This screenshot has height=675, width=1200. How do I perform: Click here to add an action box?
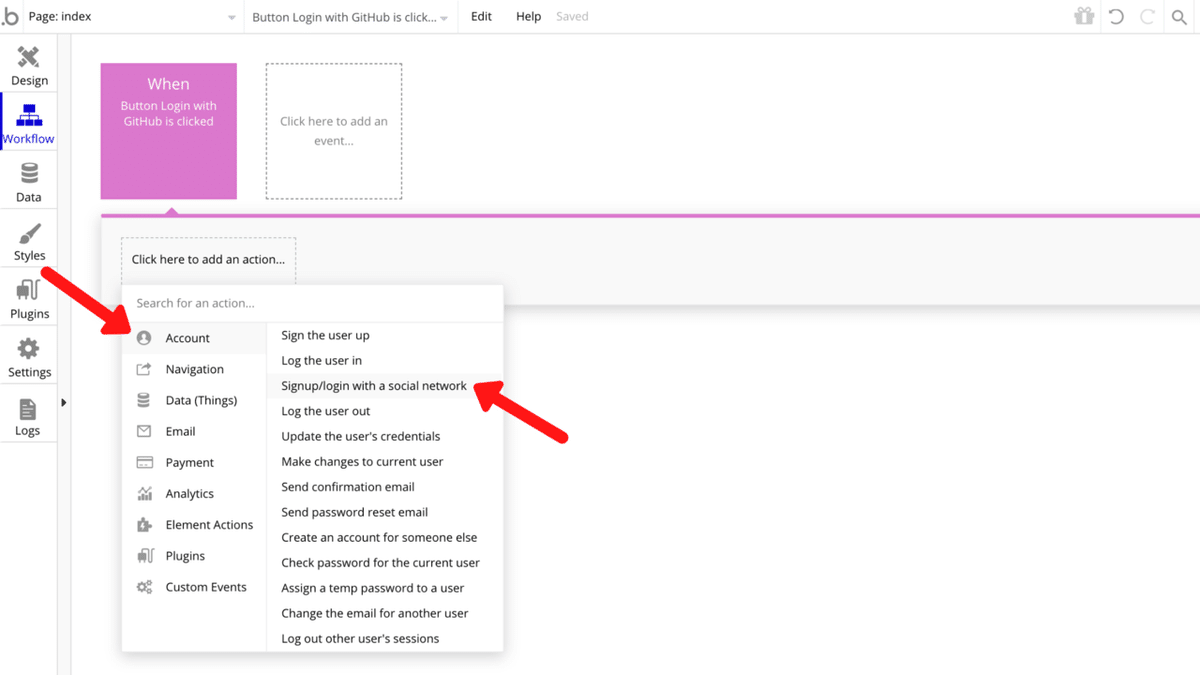pyautogui.click(x=208, y=259)
